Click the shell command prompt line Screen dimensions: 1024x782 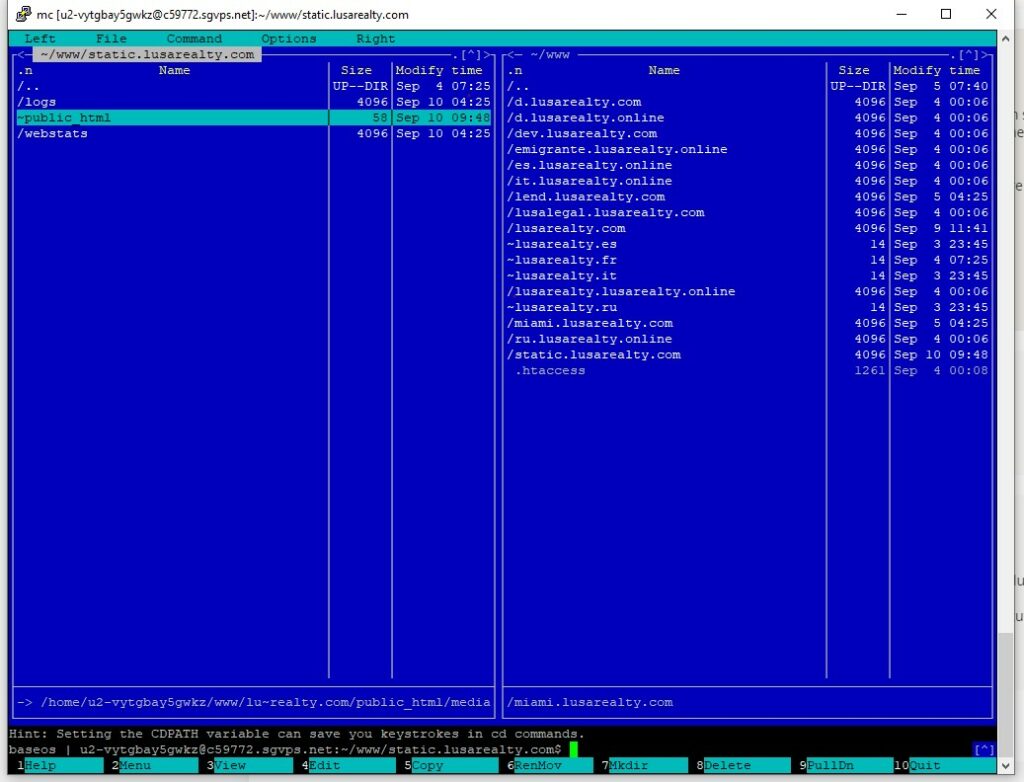[x=490, y=749]
